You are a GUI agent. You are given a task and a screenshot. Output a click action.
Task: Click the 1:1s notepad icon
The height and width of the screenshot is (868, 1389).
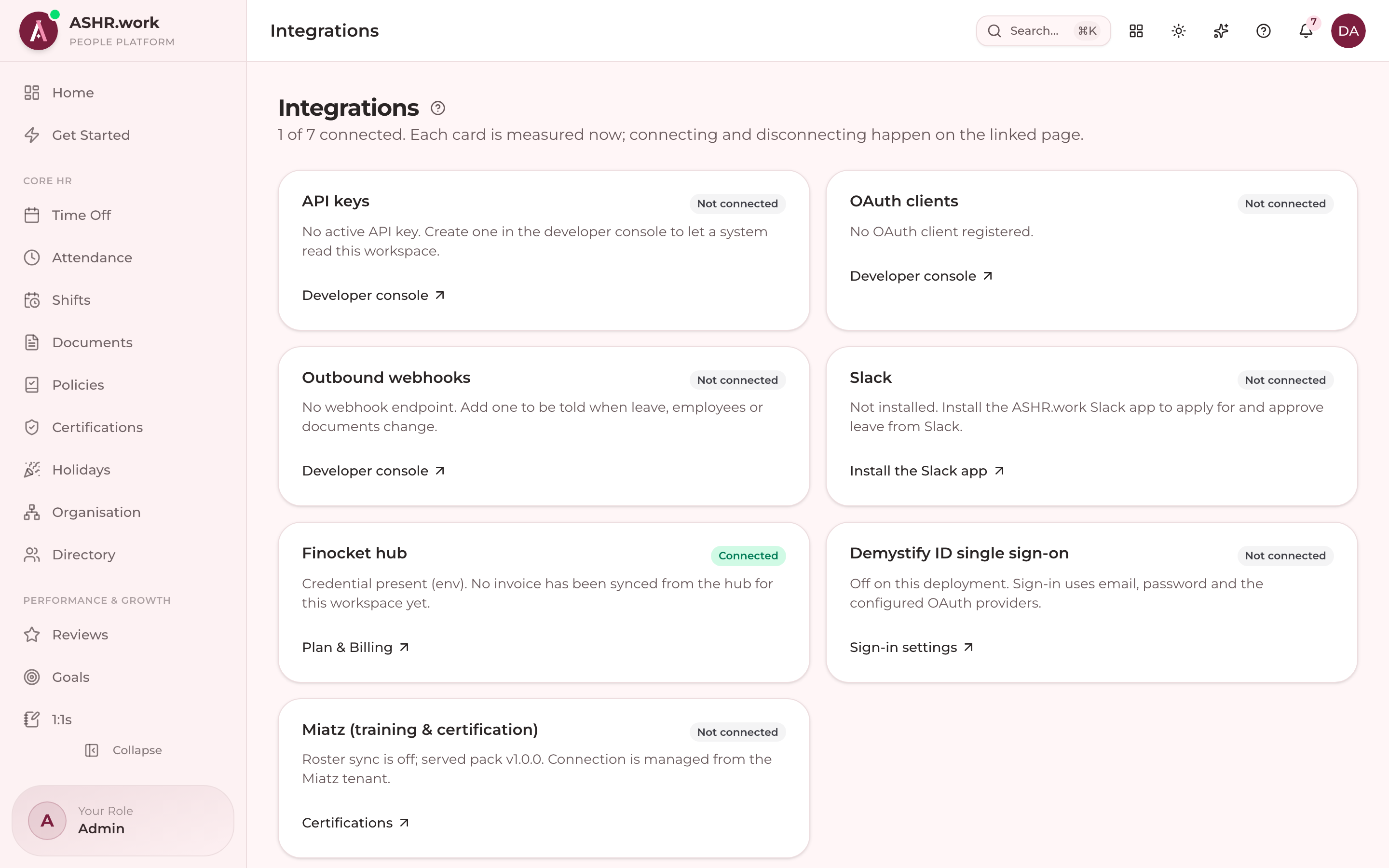point(31,720)
